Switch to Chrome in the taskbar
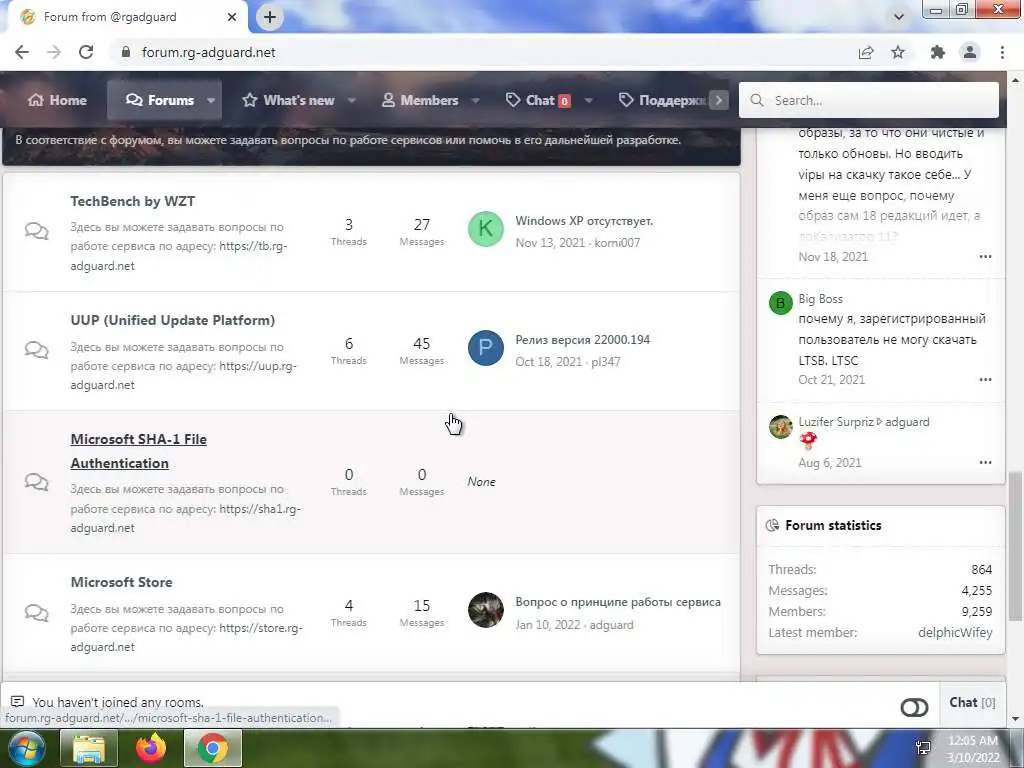The width and height of the screenshot is (1024, 768). (x=213, y=748)
